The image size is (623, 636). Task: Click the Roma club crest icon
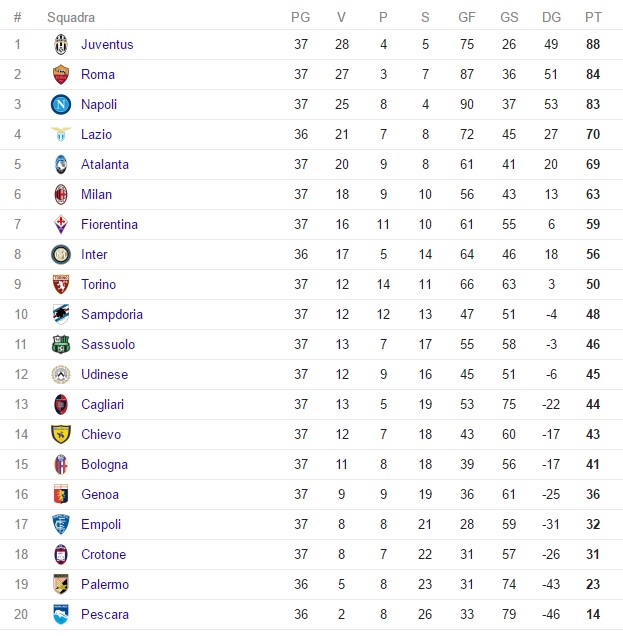coord(61,74)
